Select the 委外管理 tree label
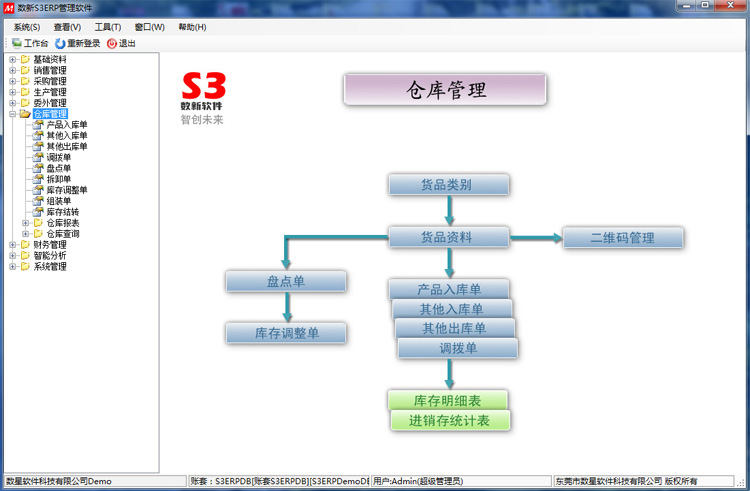 pyautogui.click(x=50, y=103)
